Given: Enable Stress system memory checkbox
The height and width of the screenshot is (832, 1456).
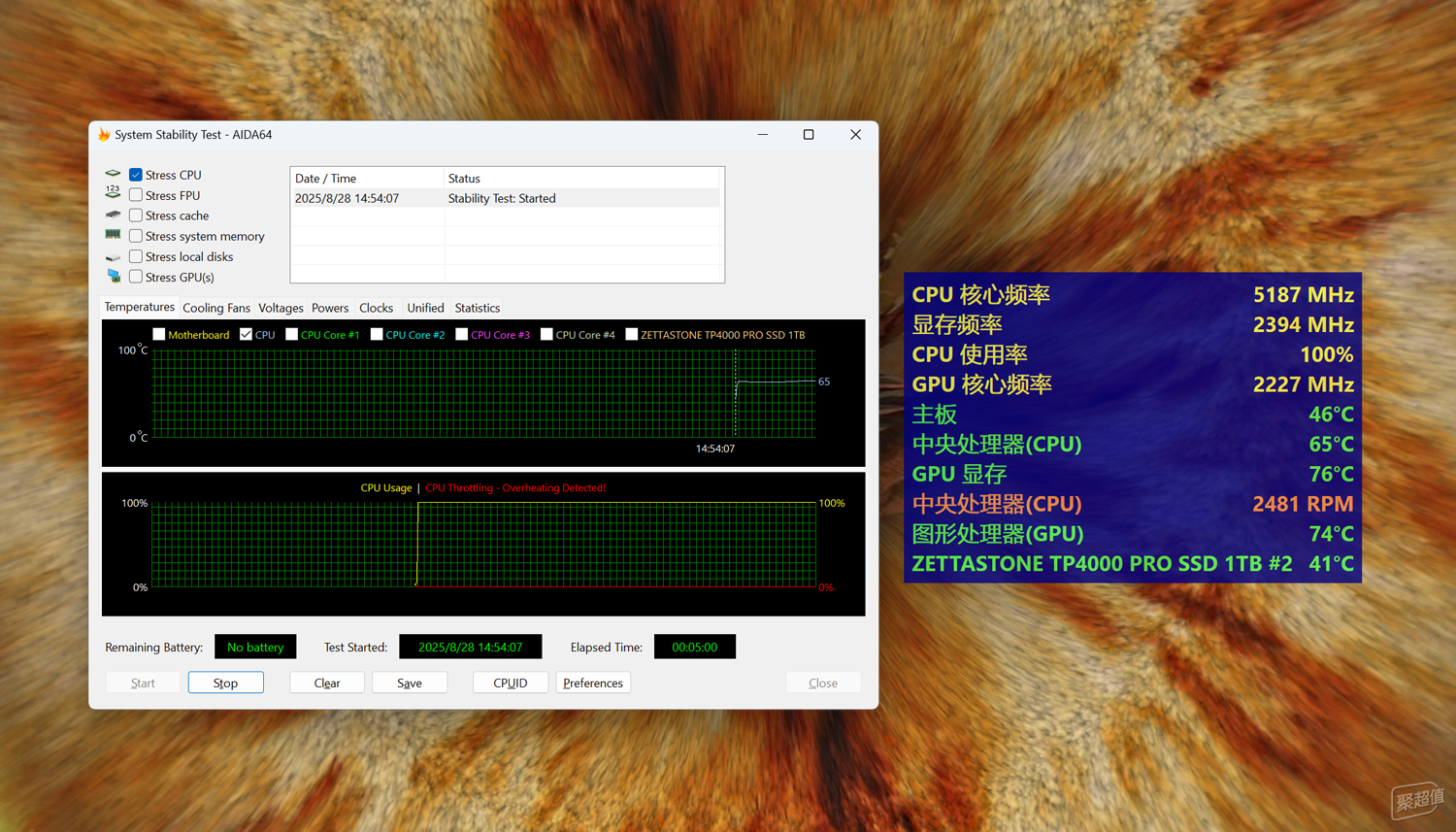Looking at the screenshot, I should [x=136, y=236].
